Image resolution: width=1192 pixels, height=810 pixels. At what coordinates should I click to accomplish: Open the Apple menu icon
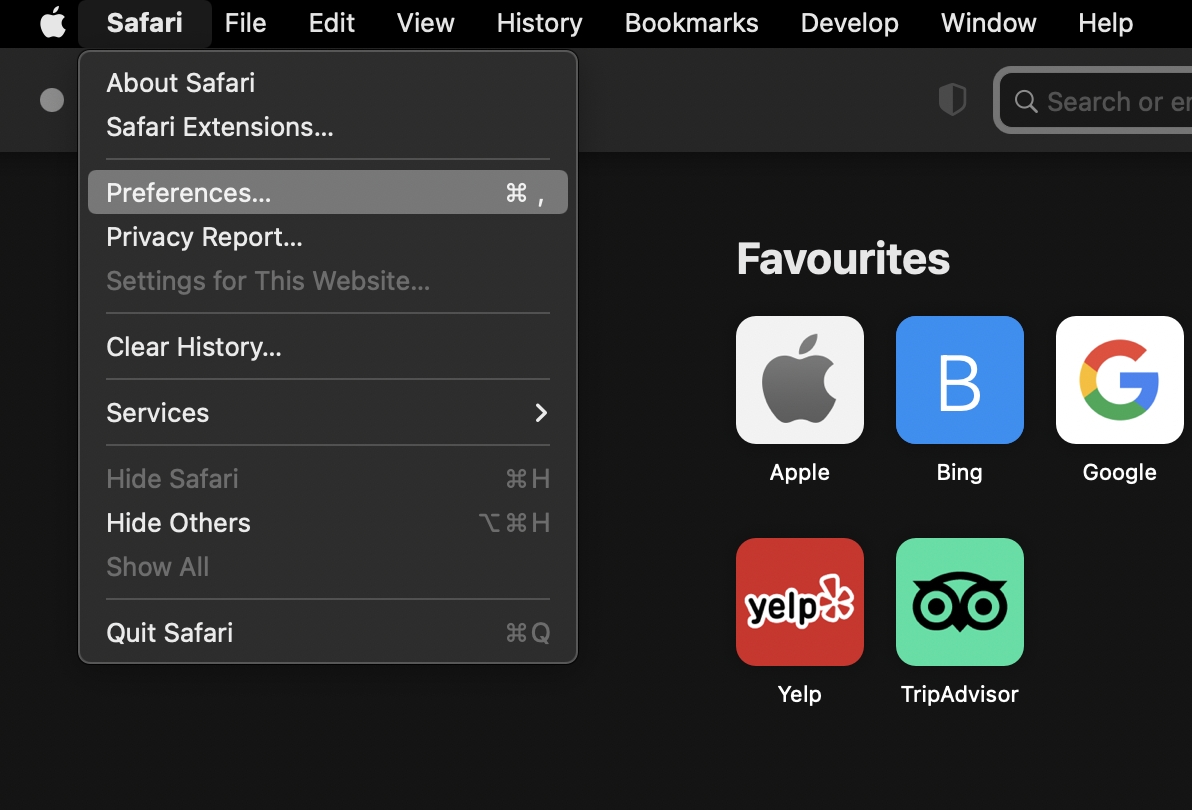pyautogui.click(x=52, y=23)
